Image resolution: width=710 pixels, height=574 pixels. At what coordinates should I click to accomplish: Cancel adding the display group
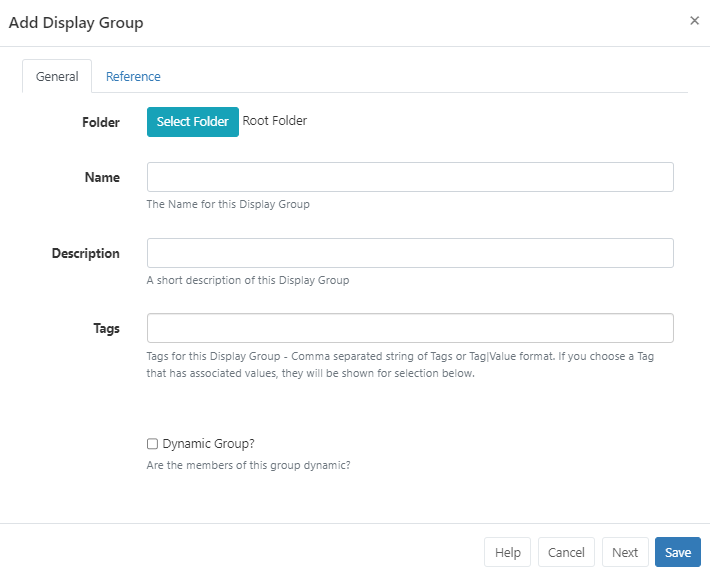click(x=566, y=553)
